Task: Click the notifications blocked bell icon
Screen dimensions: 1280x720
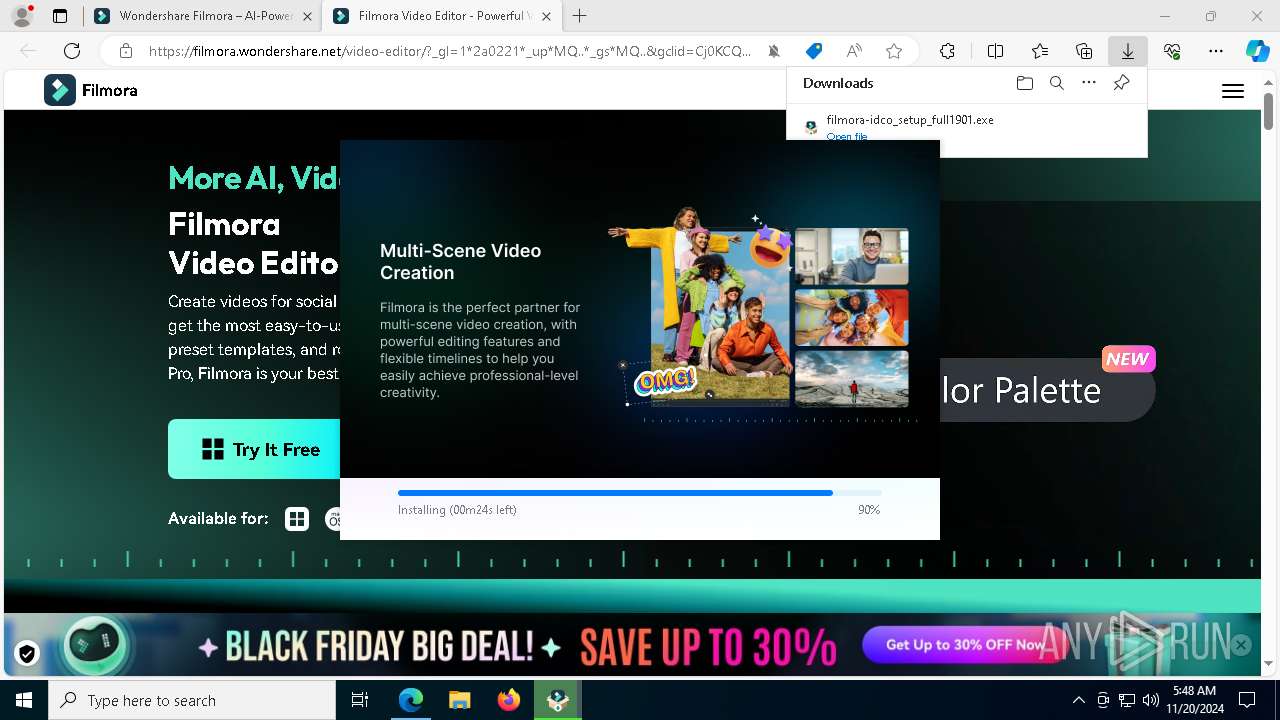Action: pyautogui.click(x=774, y=51)
